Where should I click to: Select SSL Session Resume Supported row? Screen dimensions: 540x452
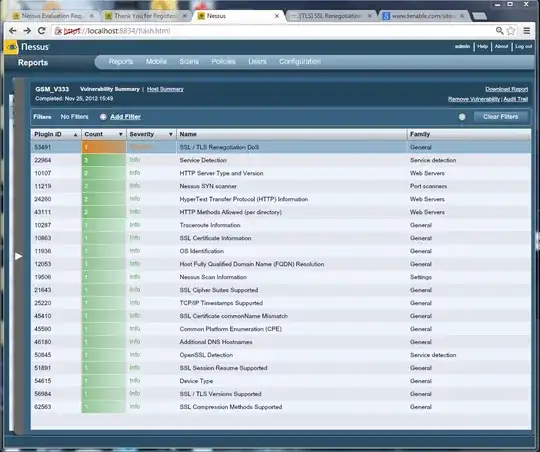[x=281, y=368]
